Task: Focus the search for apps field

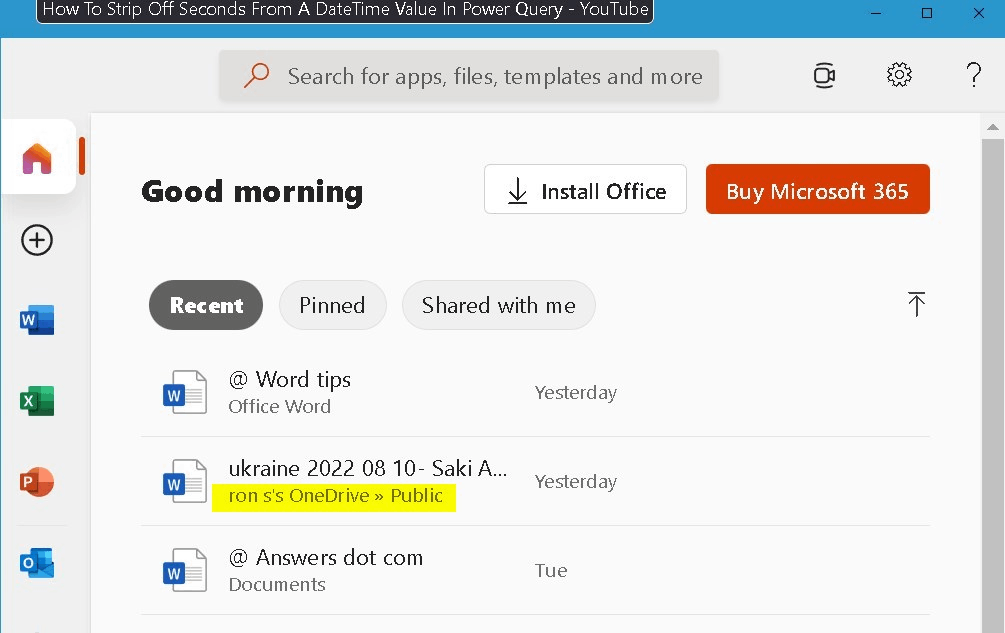Action: [469, 76]
